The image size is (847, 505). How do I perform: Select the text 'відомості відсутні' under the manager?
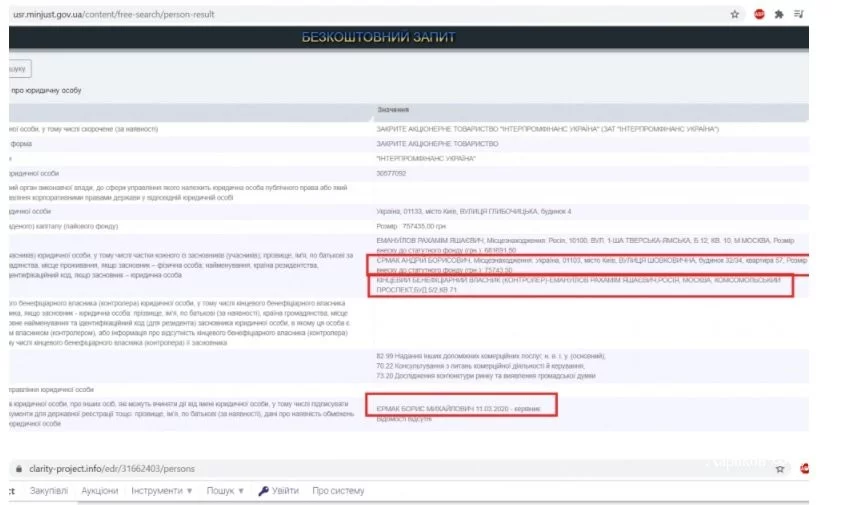[x=404, y=419]
